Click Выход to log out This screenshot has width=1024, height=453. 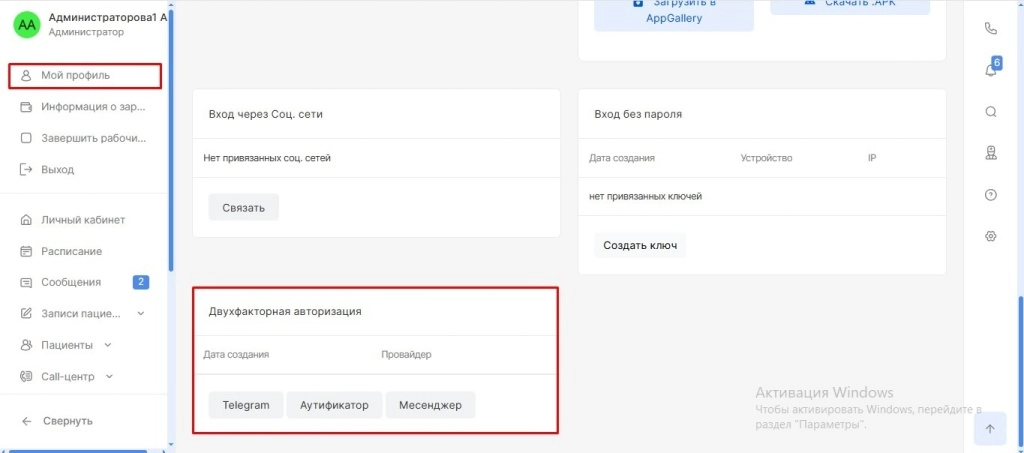pos(57,170)
